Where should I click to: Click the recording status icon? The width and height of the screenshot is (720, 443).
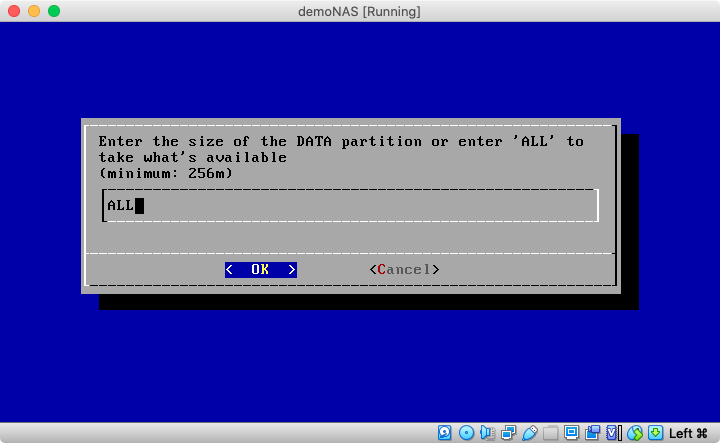coord(593,433)
